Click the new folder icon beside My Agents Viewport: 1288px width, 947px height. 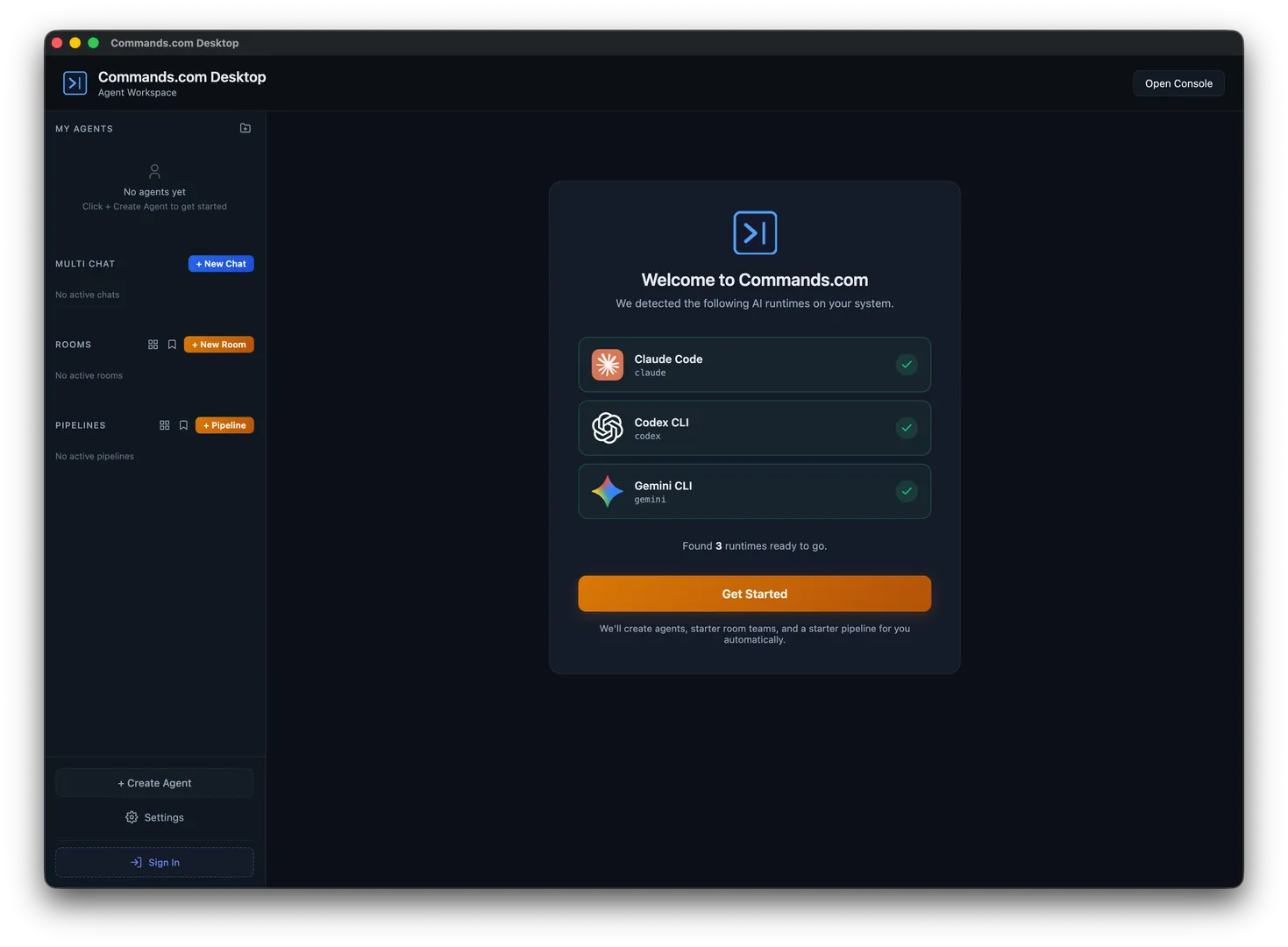click(x=246, y=128)
